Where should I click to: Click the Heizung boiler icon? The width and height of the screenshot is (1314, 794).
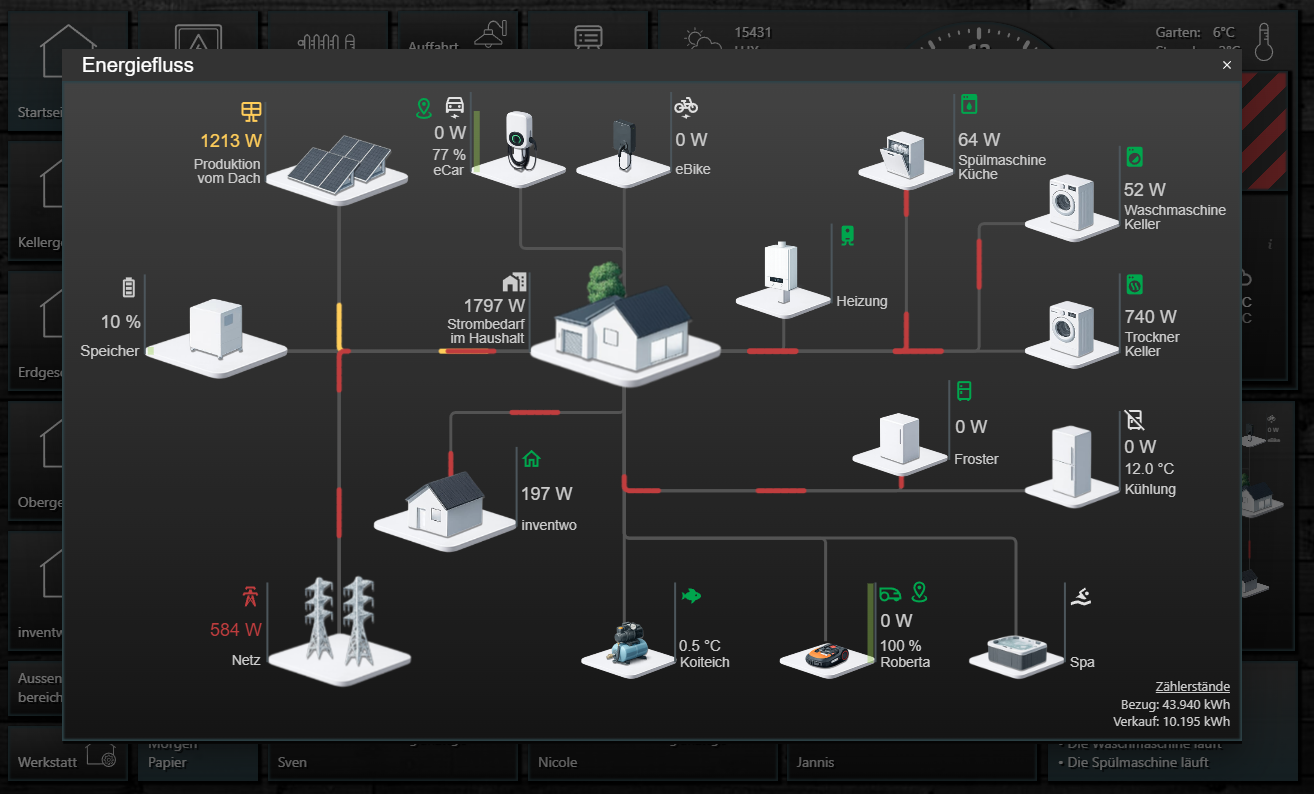coord(783,275)
